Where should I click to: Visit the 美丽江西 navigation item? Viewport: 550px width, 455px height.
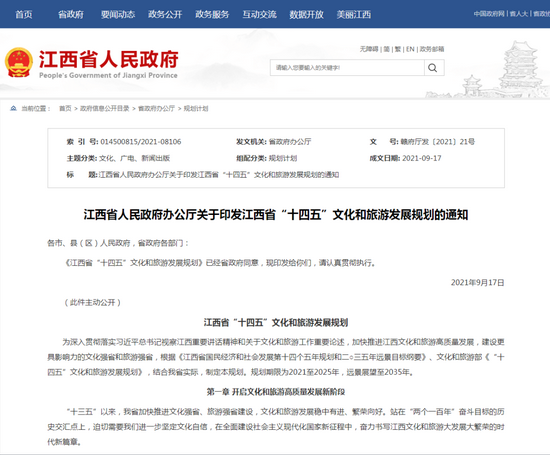click(354, 14)
